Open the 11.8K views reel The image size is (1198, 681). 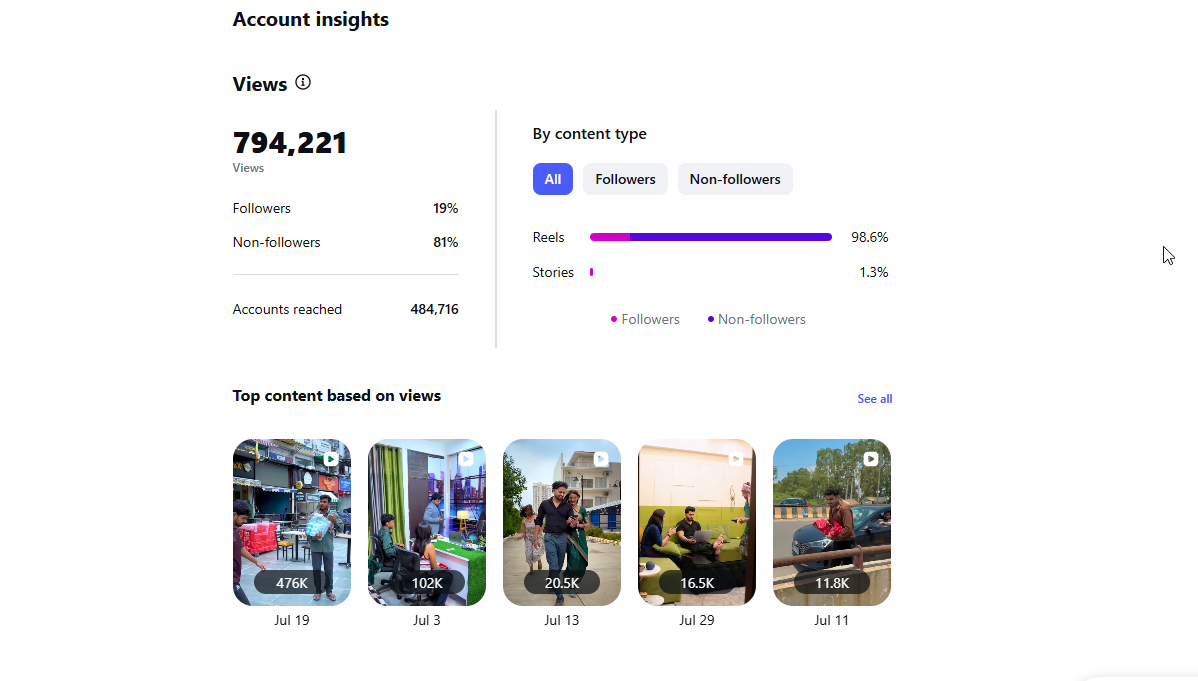(x=832, y=522)
